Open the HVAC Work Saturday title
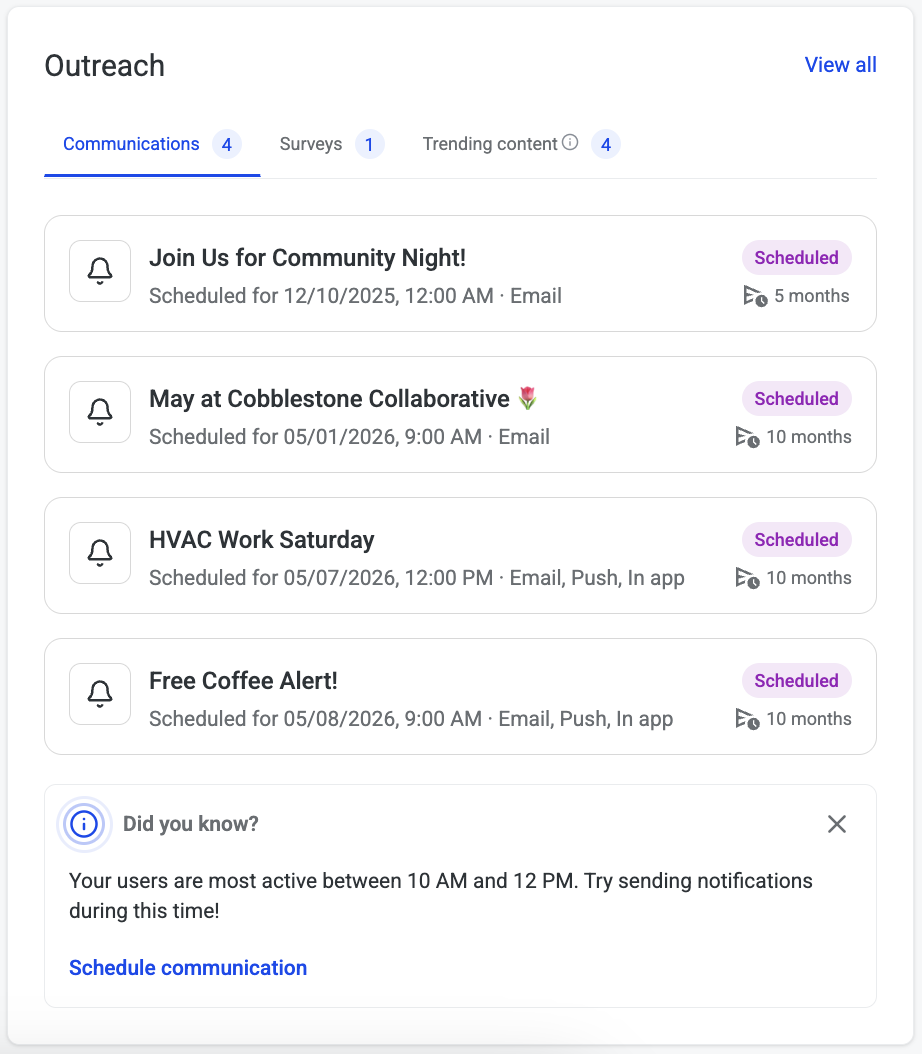This screenshot has height=1054, width=922. (x=262, y=540)
